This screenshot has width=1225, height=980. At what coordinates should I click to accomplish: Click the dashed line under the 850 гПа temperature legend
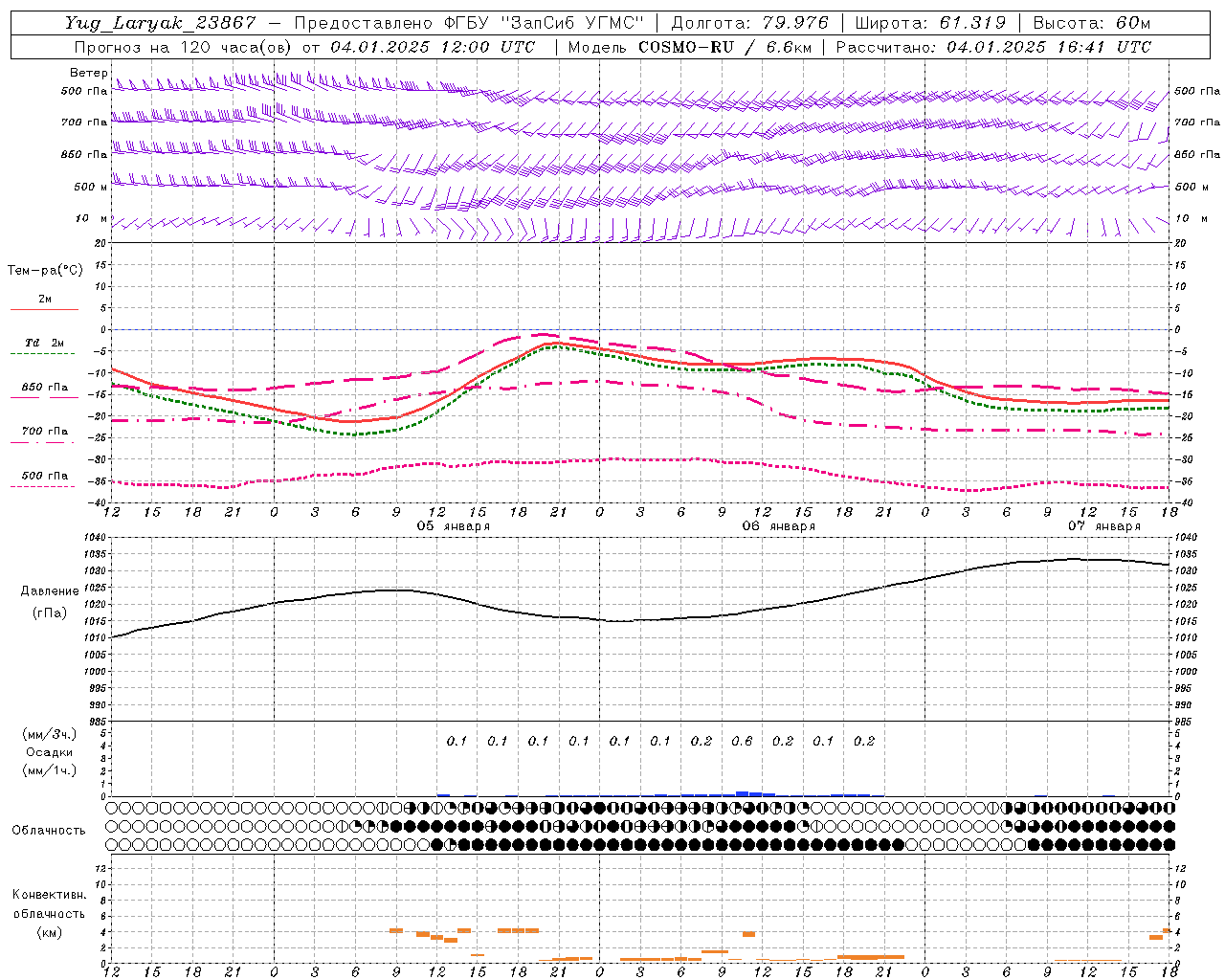[x=43, y=398]
